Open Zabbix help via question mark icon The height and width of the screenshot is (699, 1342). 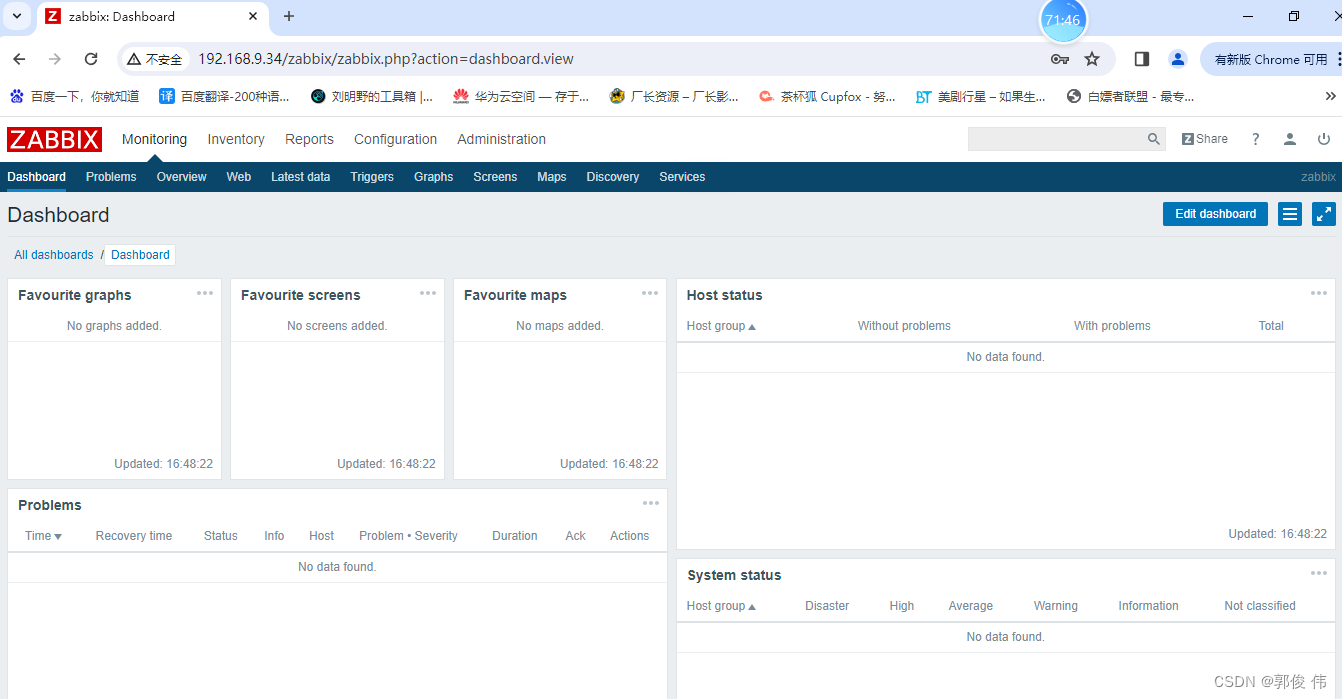pyautogui.click(x=1255, y=138)
